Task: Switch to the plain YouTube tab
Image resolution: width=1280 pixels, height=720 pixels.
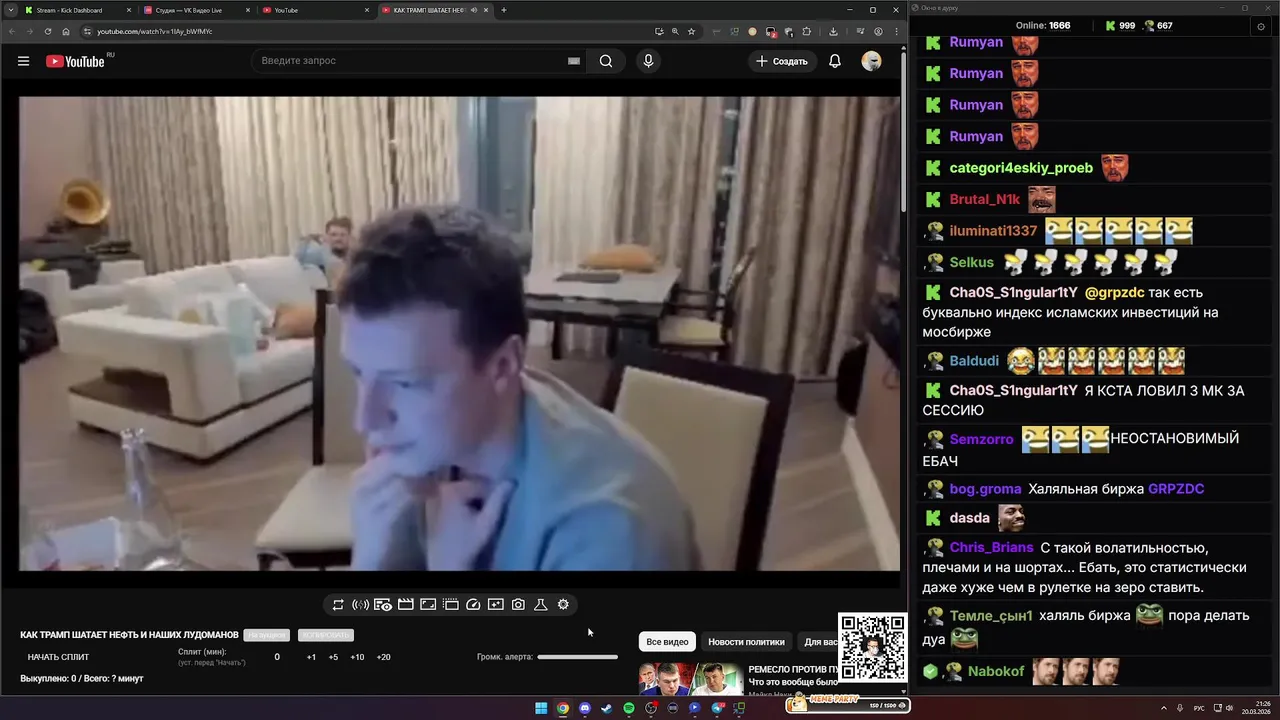Action: tap(315, 10)
